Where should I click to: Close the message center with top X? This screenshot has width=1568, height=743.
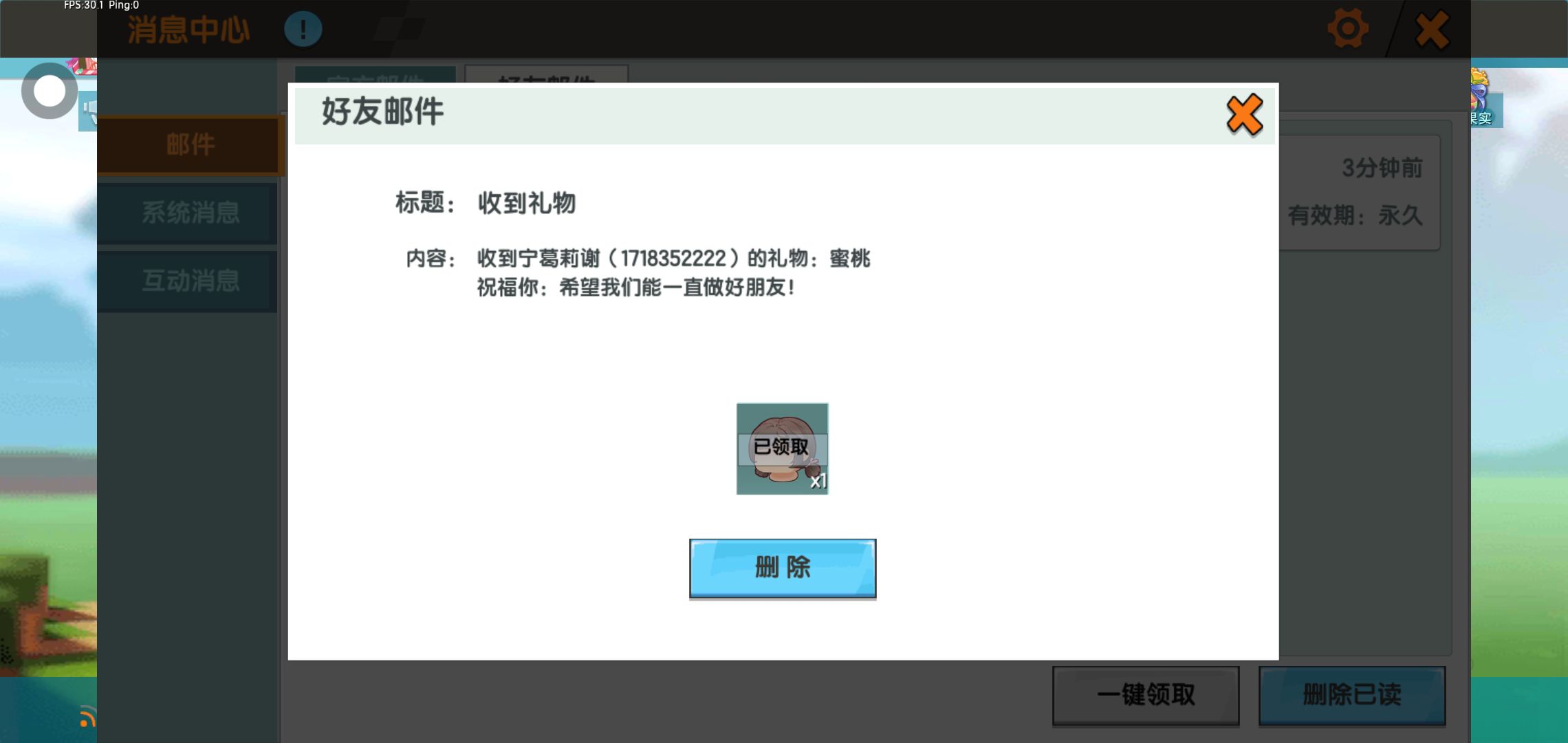1433,30
